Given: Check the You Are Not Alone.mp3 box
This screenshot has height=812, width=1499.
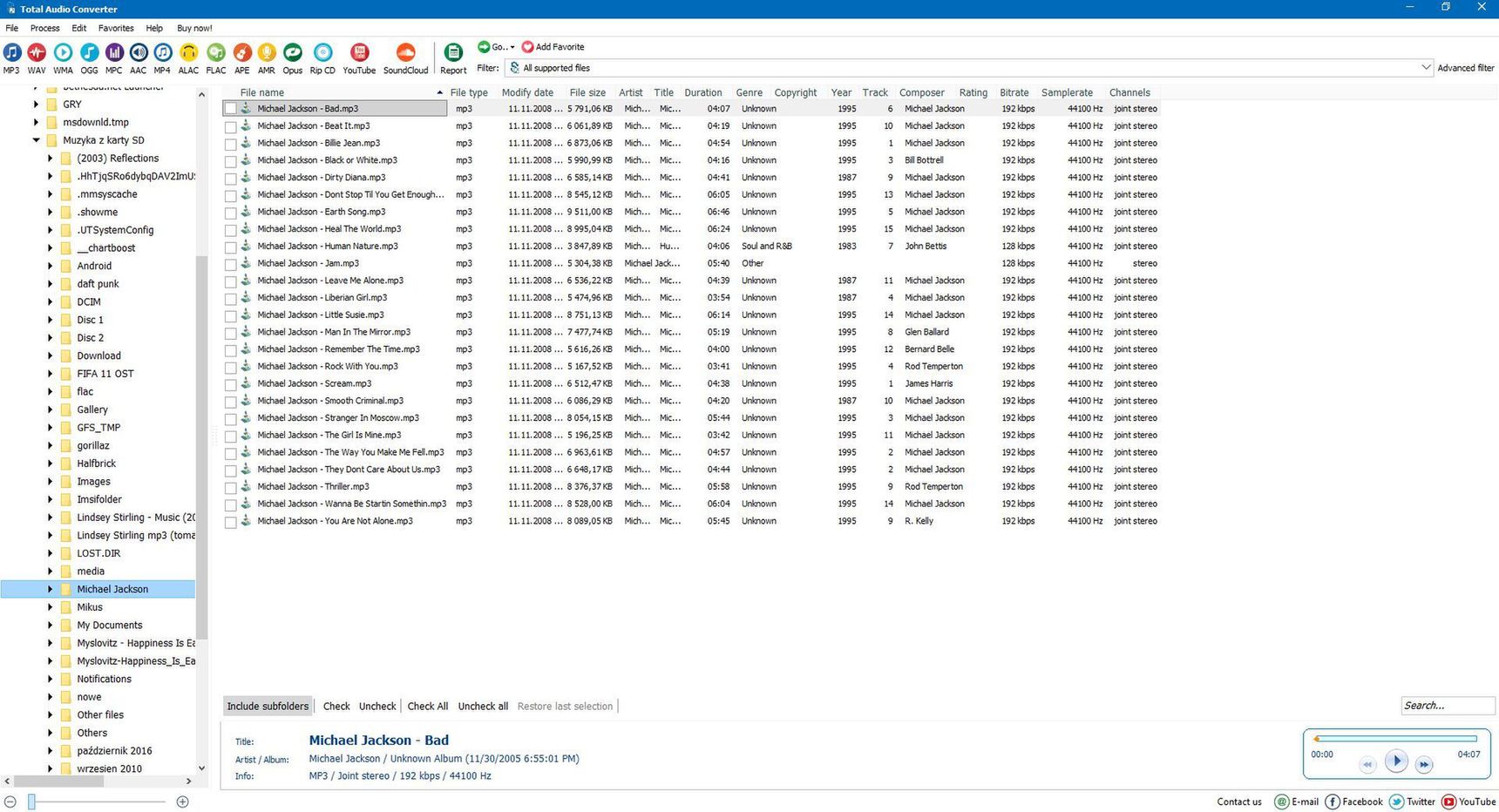Looking at the screenshot, I should pos(231,522).
